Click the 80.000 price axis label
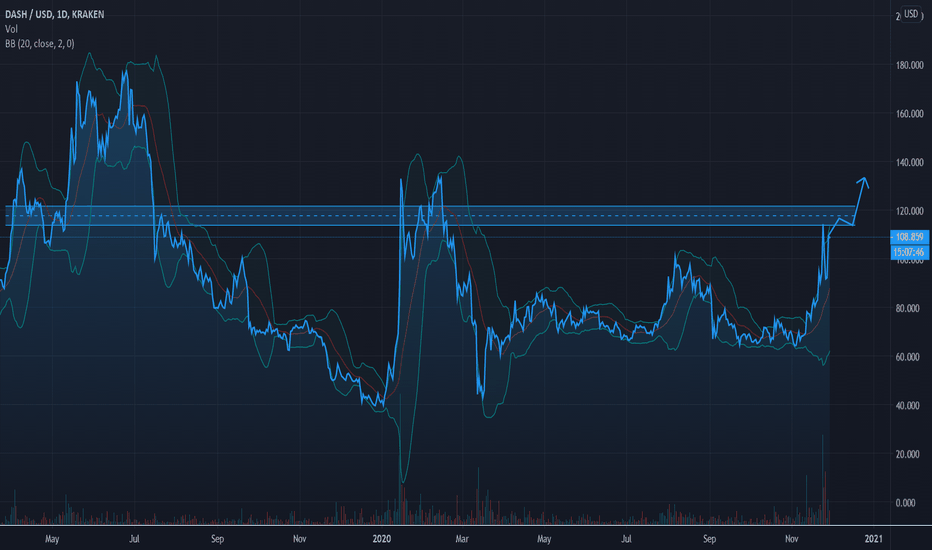932x550 pixels. tap(908, 308)
